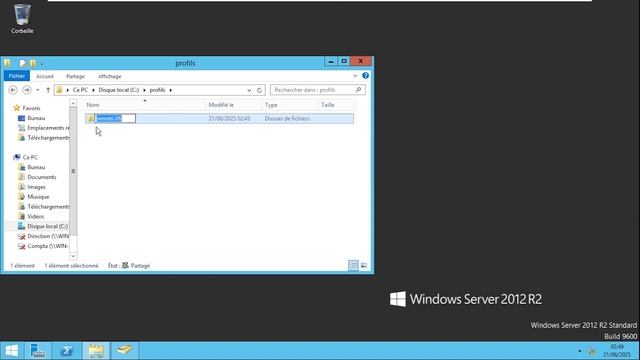640x360 pixels.
Task: Select Images in navigation pane
Action: 36,187
